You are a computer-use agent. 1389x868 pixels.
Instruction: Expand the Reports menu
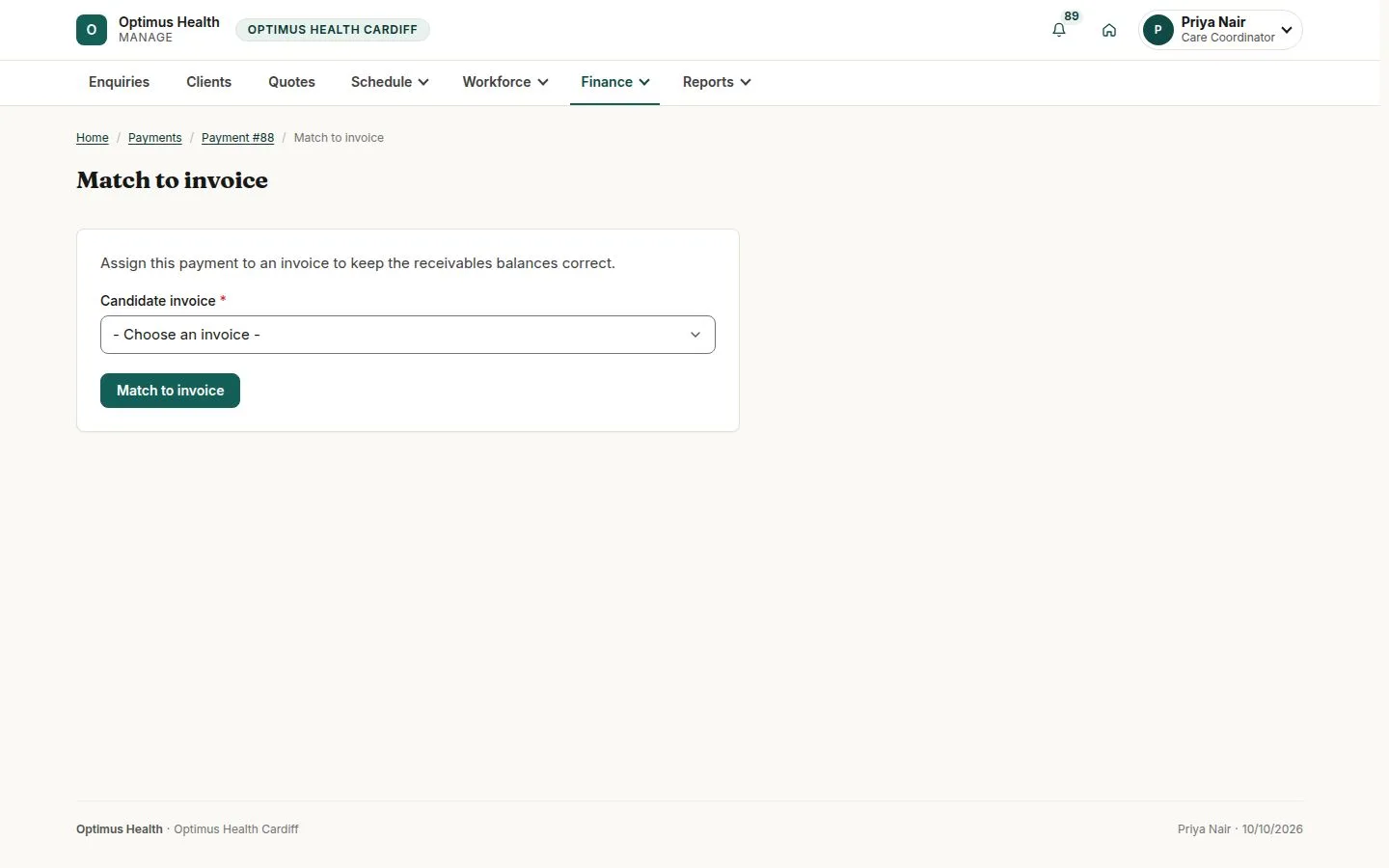717,82
